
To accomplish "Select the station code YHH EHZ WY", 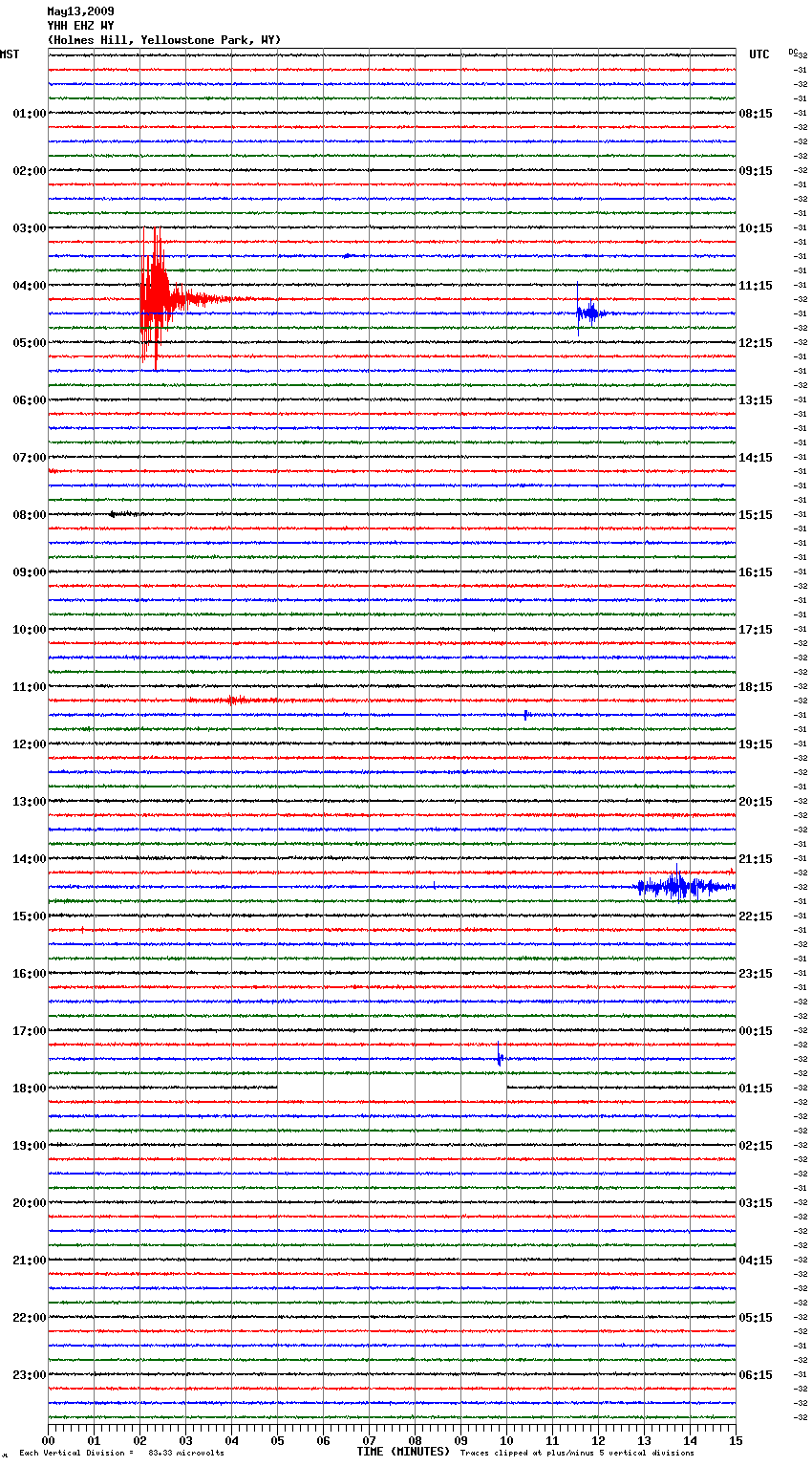I will pos(80,26).
